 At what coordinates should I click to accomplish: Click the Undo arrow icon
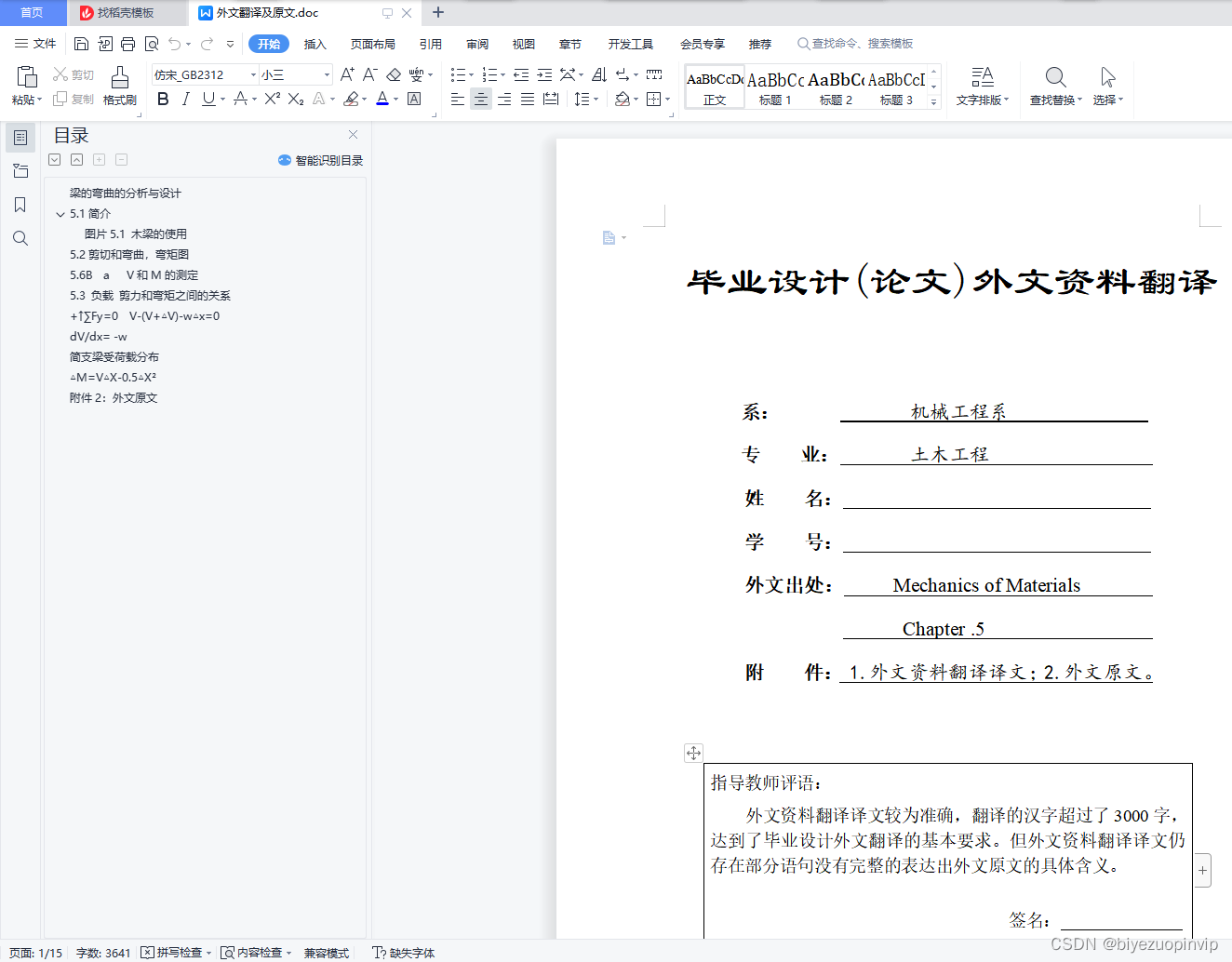pyautogui.click(x=174, y=44)
